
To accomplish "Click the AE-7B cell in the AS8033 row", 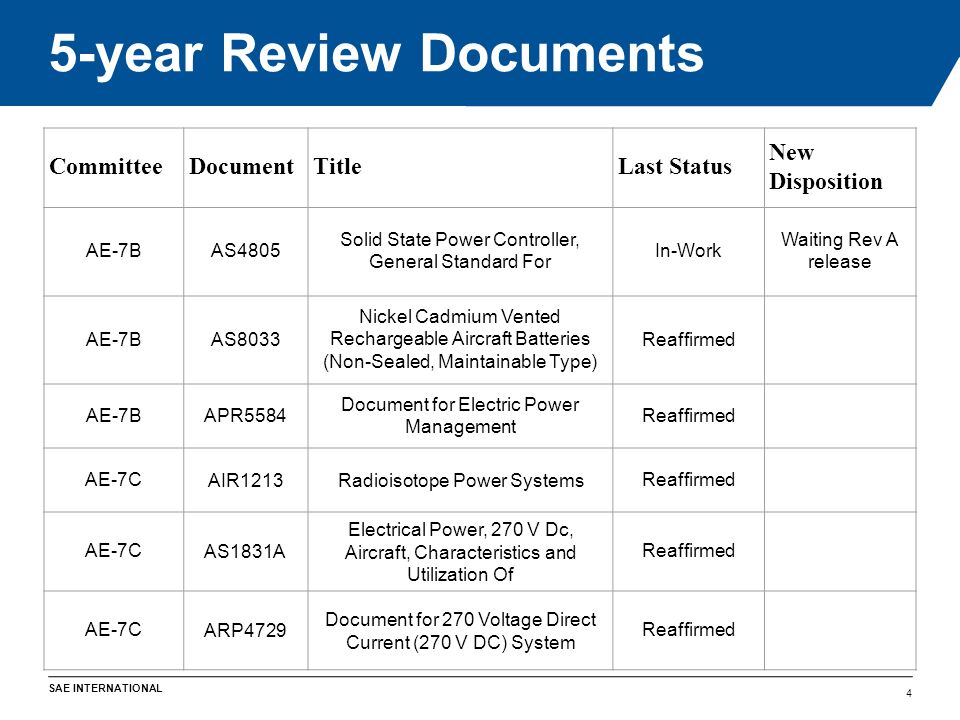I will tap(113, 339).
